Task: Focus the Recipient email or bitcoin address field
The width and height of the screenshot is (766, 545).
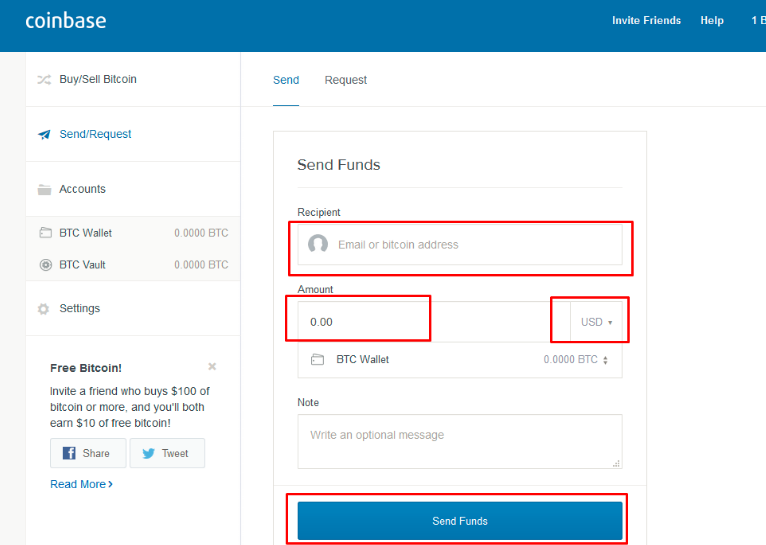Action: tap(470, 244)
